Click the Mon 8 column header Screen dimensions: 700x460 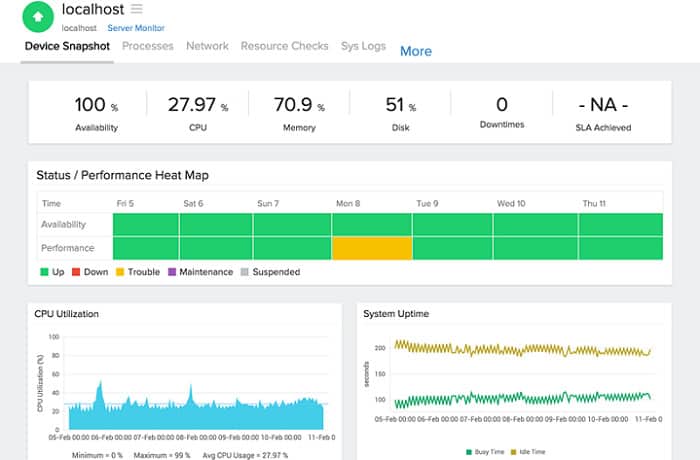tap(348, 204)
